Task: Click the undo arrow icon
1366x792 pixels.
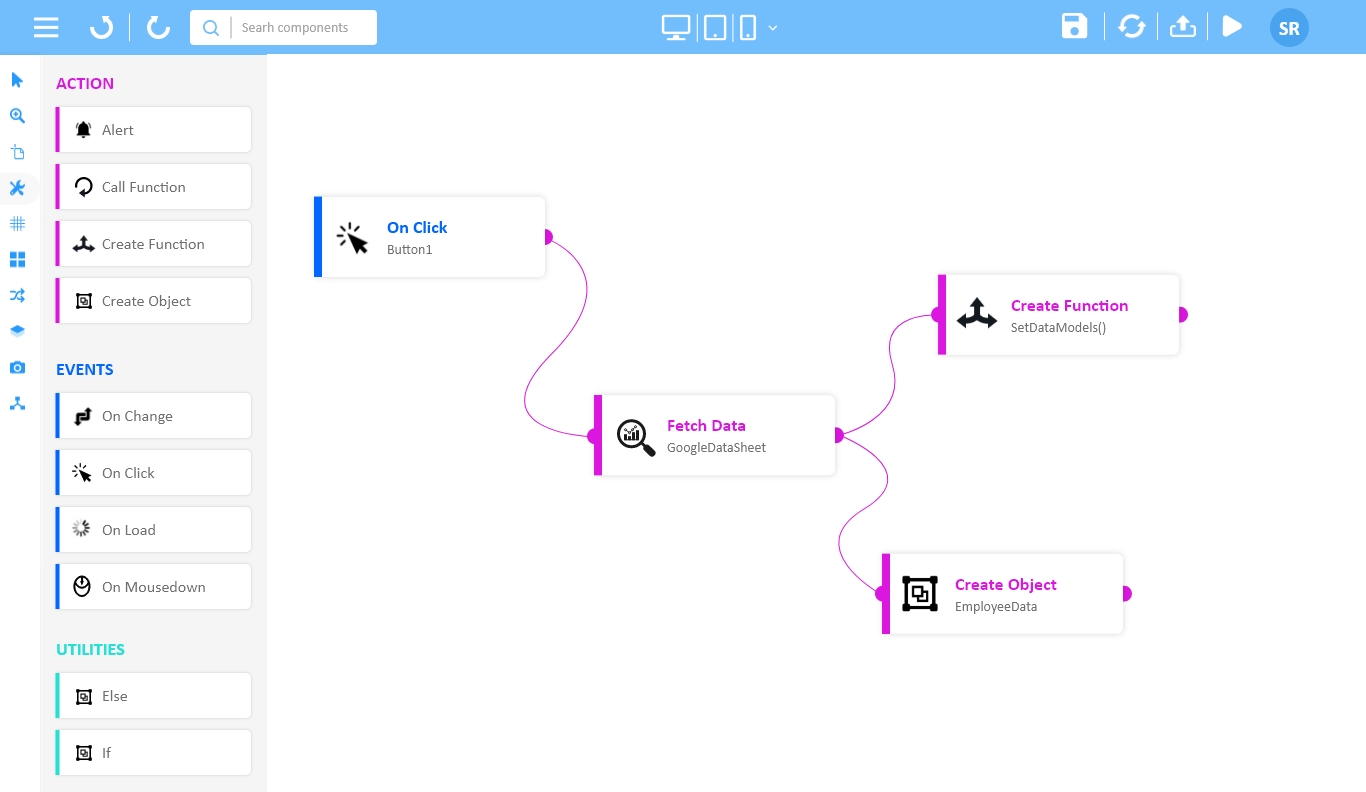Action: click(x=102, y=27)
